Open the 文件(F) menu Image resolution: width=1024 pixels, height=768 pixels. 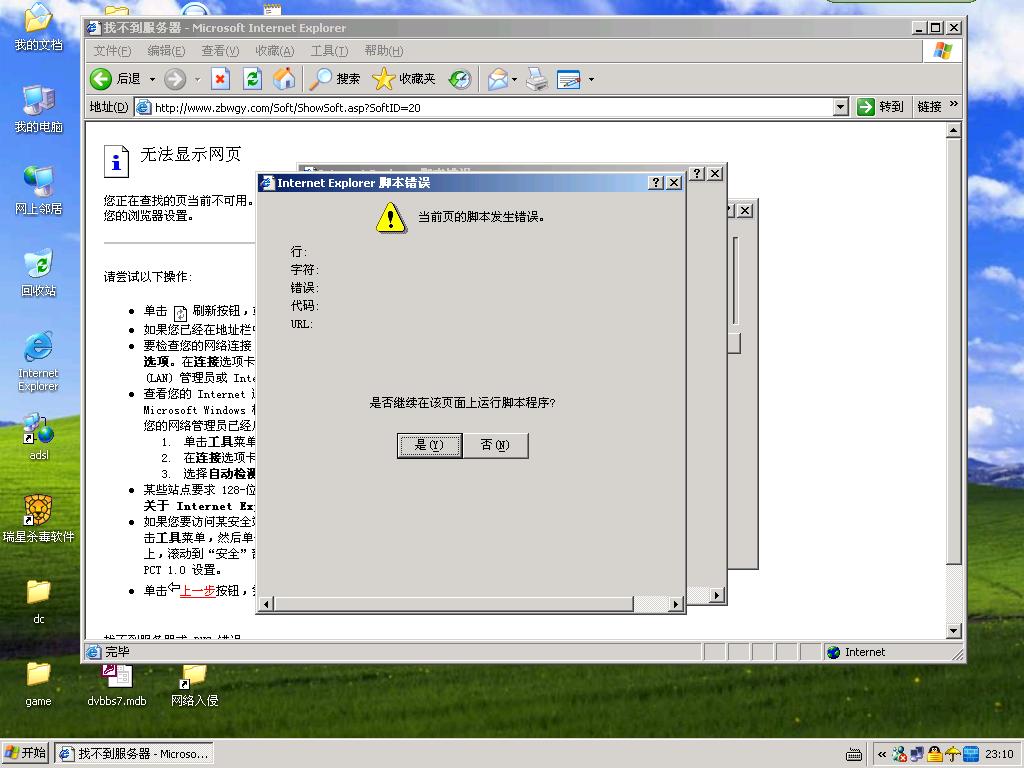pyautogui.click(x=112, y=51)
